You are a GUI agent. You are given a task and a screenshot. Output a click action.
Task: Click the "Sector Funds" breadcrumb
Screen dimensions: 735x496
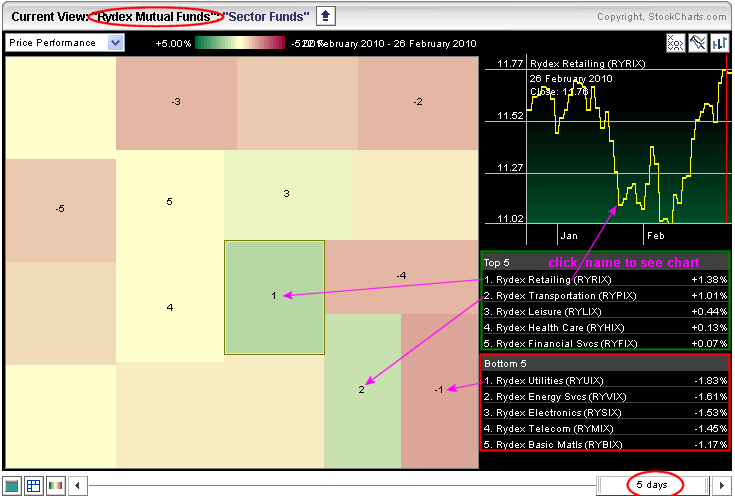[x=267, y=17]
